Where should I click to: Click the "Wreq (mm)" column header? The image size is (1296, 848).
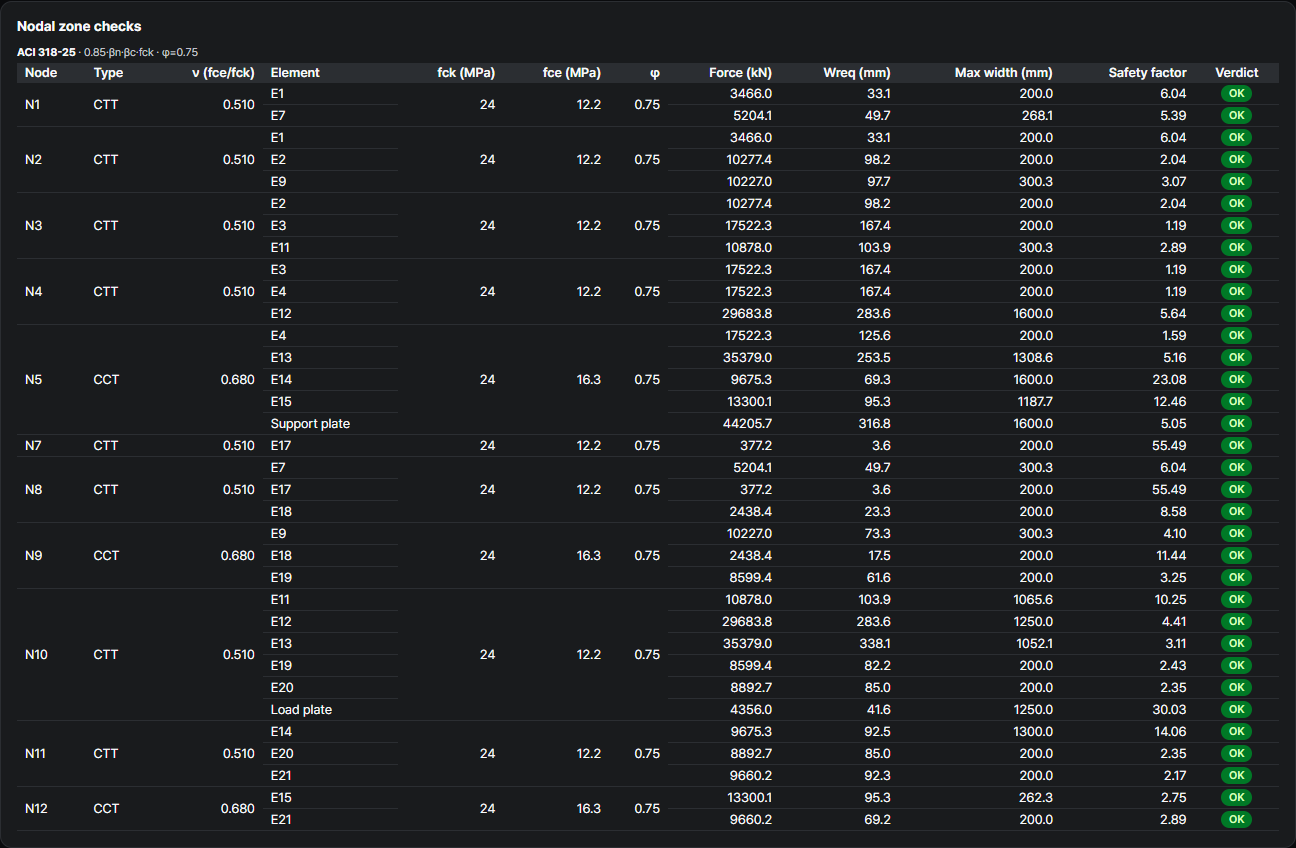(x=857, y=73)
